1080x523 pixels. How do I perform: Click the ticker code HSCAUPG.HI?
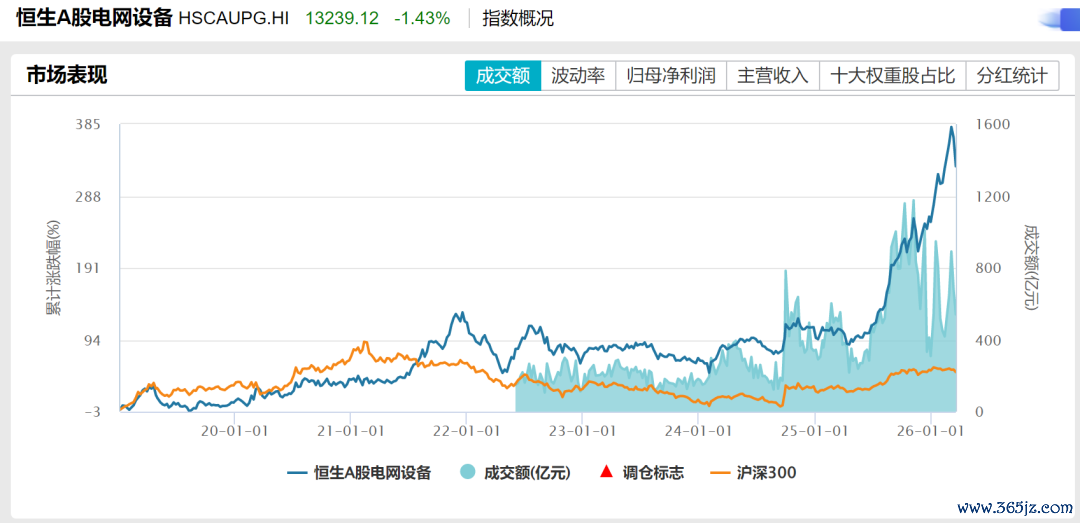(x=233, y=19)
